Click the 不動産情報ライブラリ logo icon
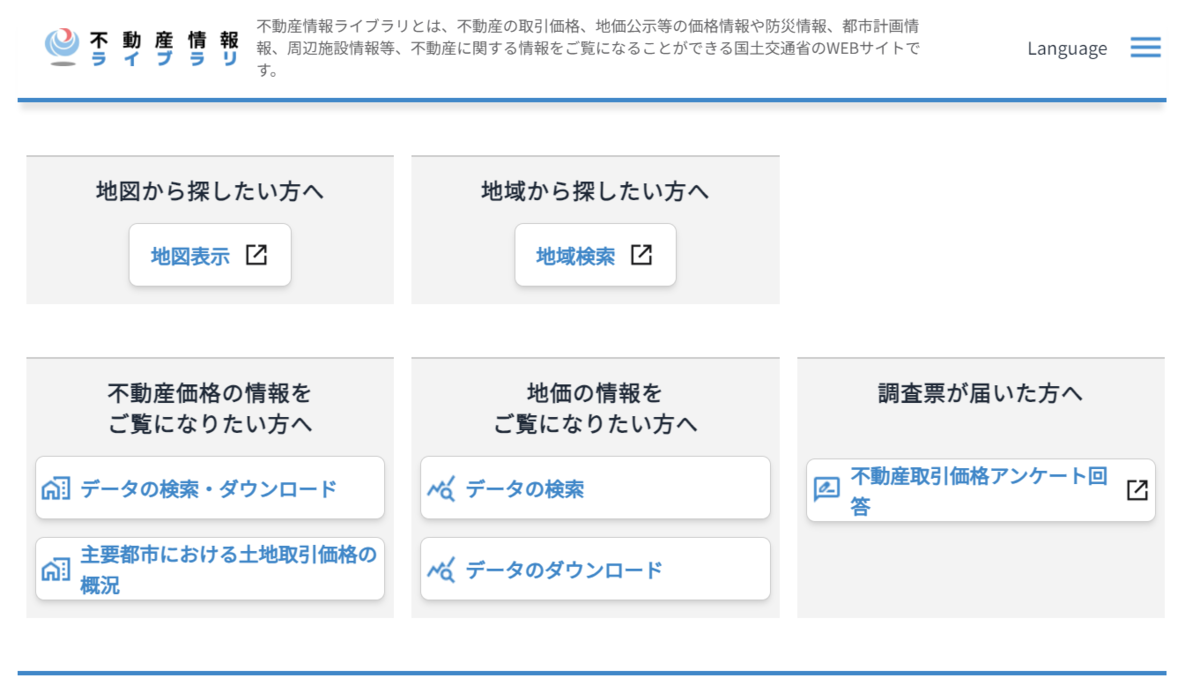The width and height of the screenshot is (1200, 693). [x=62, y=45]
